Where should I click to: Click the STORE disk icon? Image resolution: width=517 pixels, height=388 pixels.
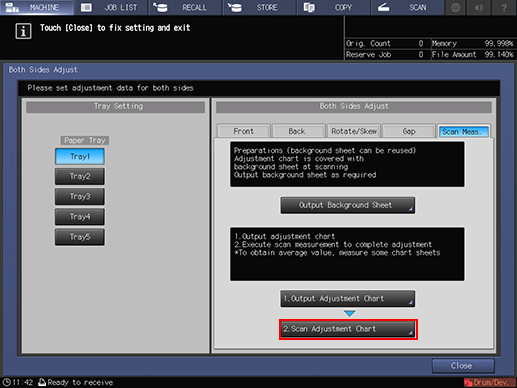(x=235, y=7)
